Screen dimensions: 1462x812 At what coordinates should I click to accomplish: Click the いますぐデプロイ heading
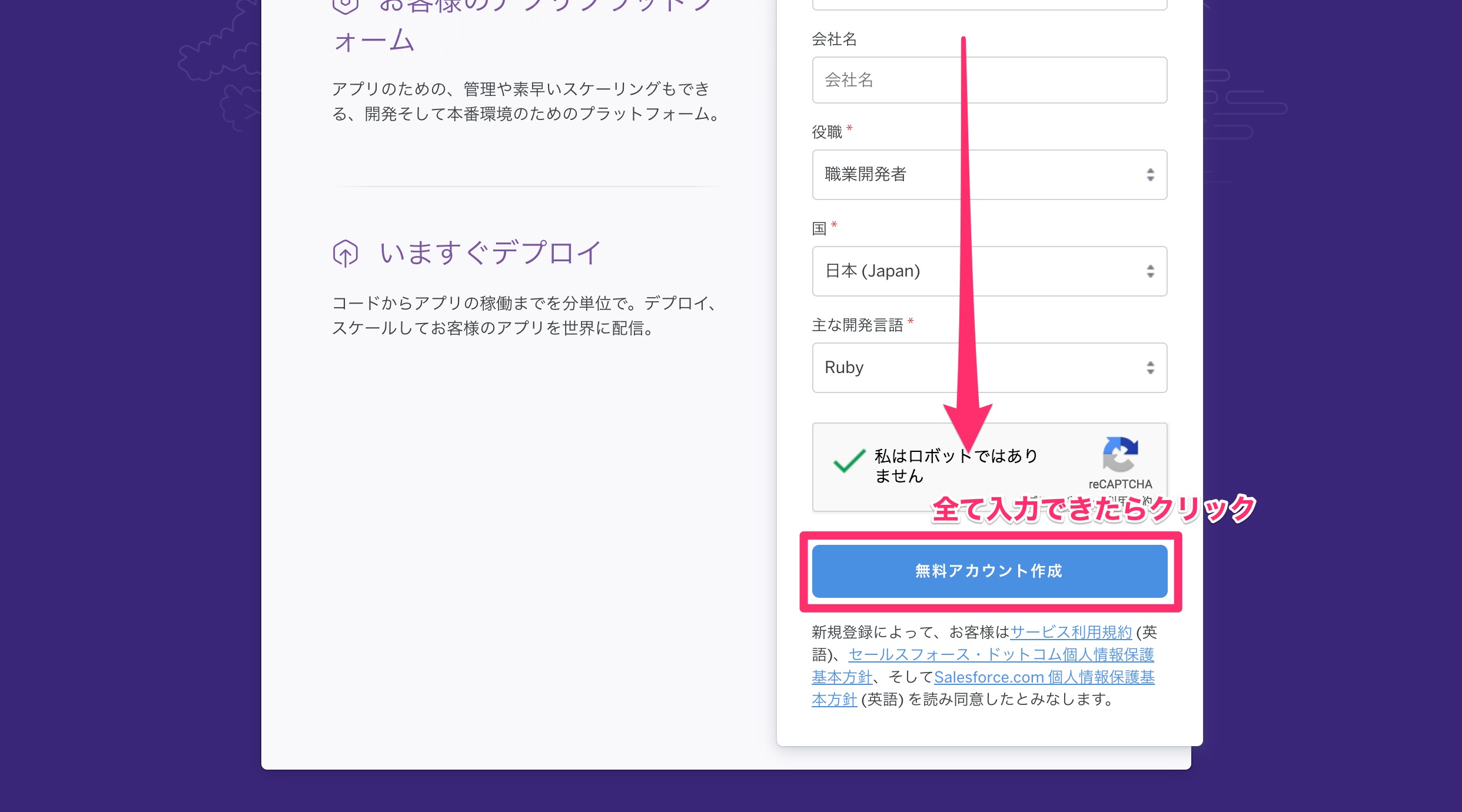click(x=490, y=253)
